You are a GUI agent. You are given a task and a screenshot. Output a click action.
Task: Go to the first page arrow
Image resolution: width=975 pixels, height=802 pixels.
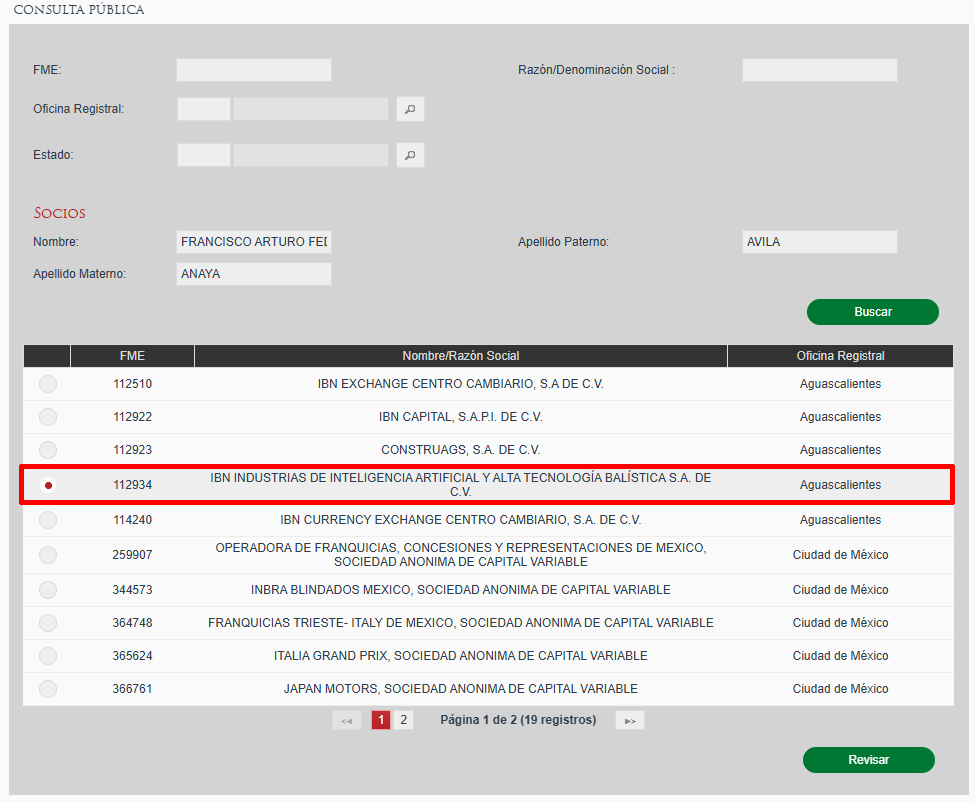[347, 721]
